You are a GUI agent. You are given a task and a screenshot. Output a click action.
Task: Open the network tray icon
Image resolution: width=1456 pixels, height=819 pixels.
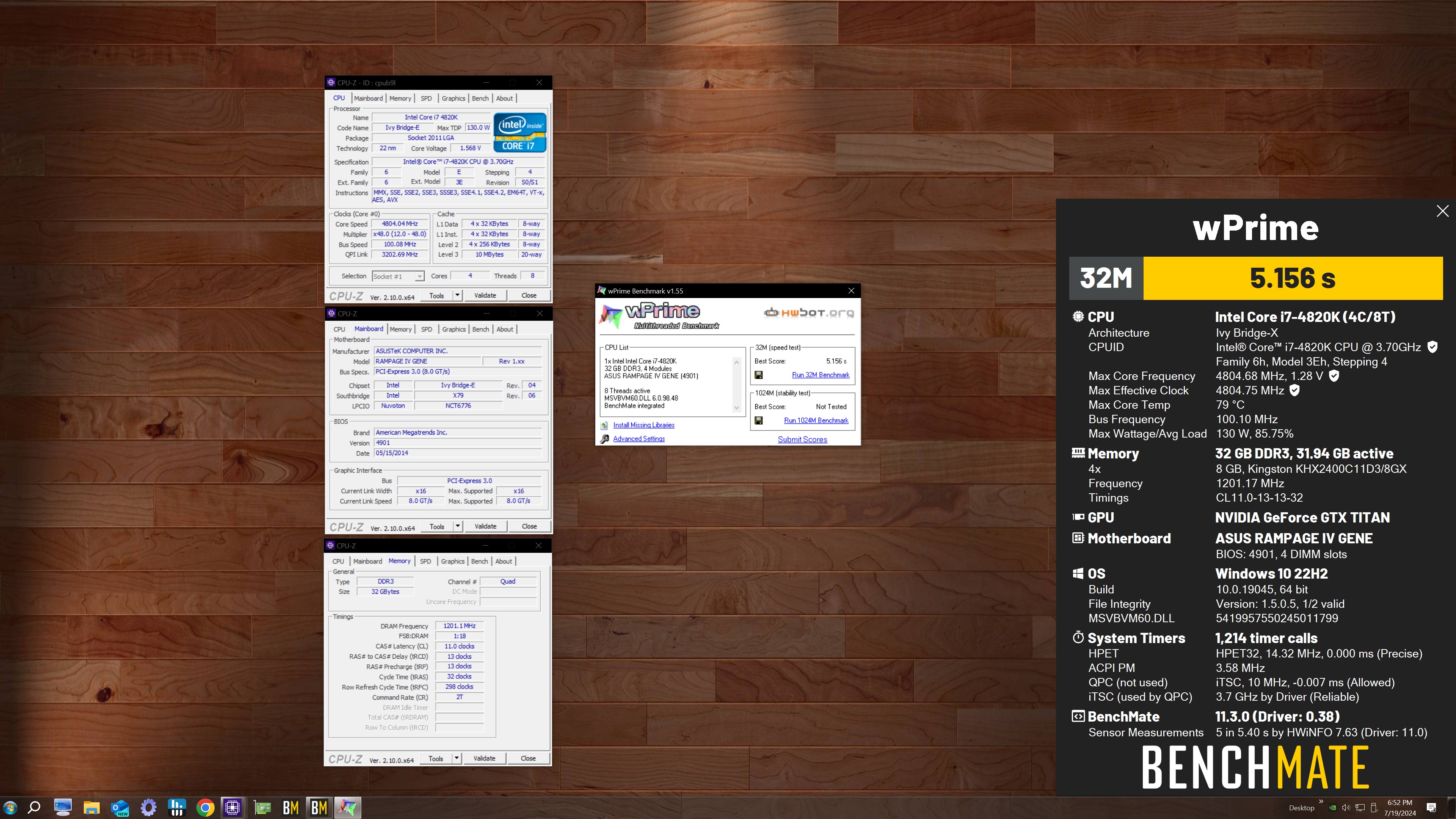[x=1360, y=808]
